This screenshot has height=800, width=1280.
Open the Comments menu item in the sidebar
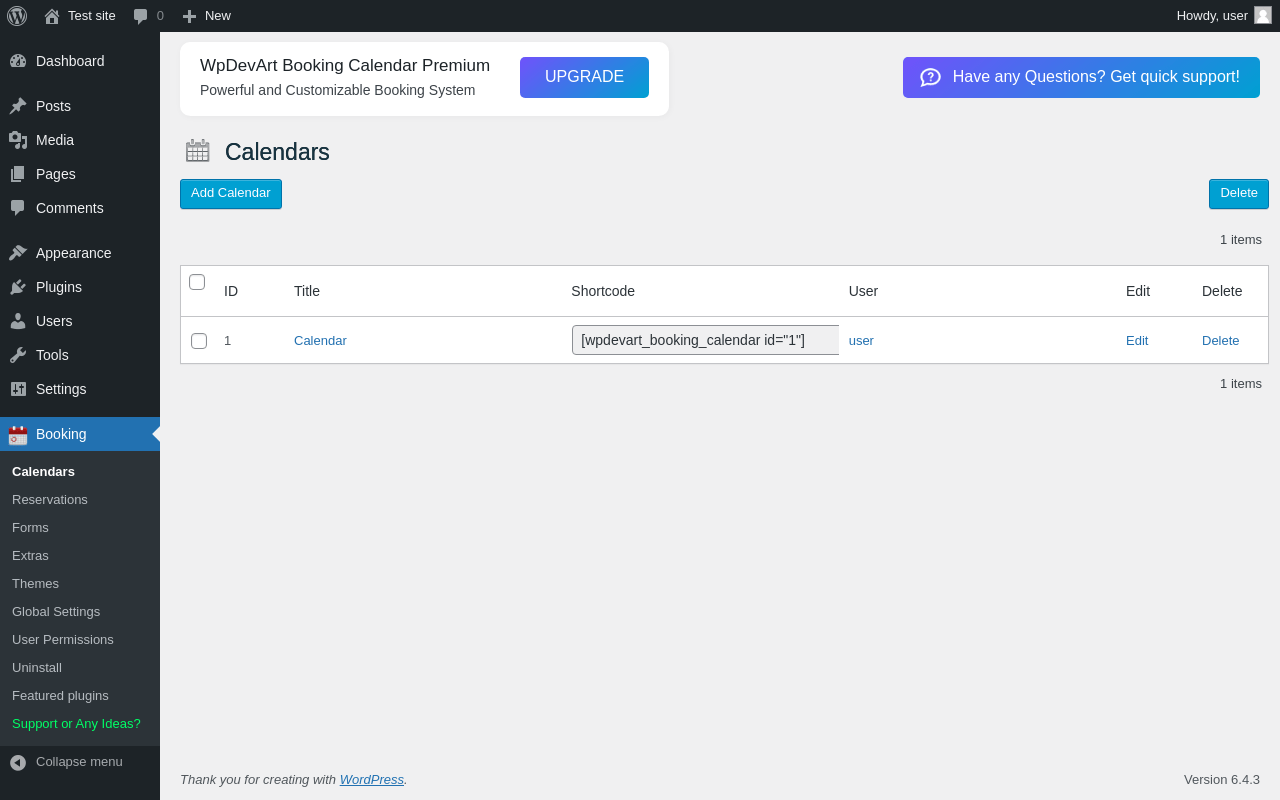[80, 208]
